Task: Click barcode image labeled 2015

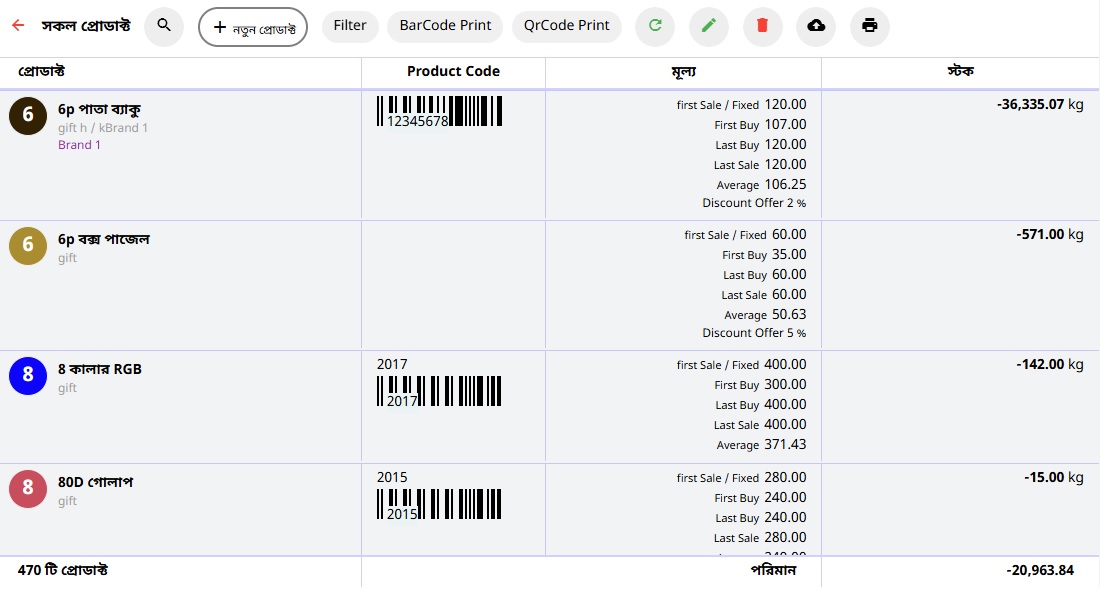Action: (x=439, y=504)
